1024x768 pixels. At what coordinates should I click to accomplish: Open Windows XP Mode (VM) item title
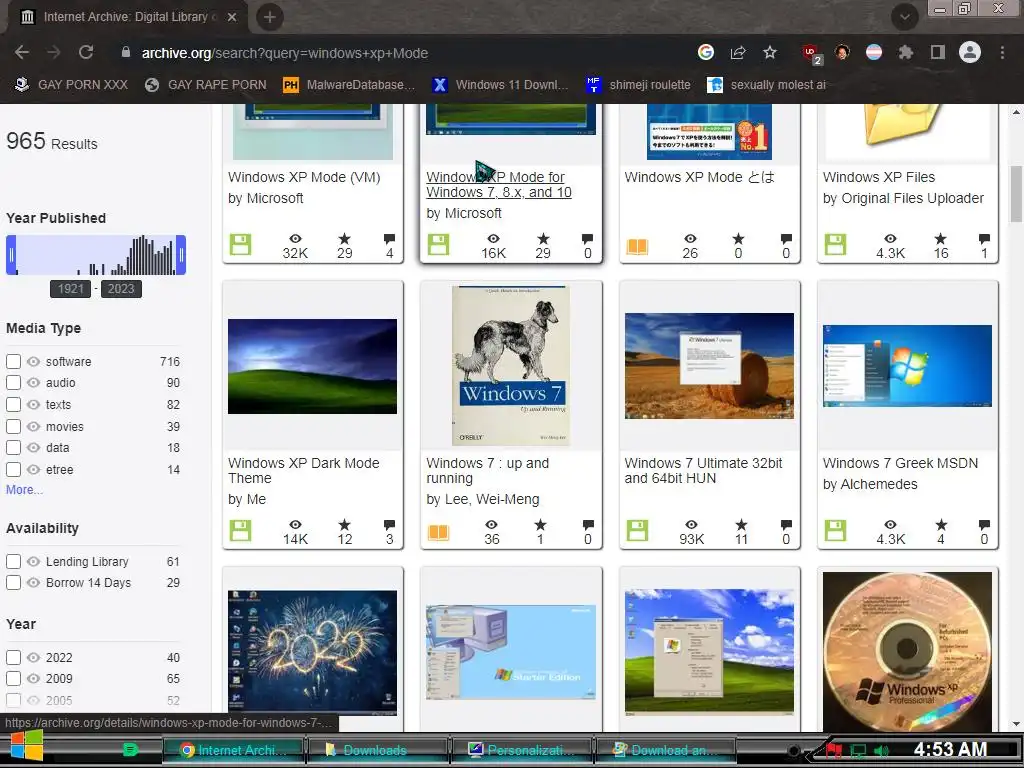point(304,177)
